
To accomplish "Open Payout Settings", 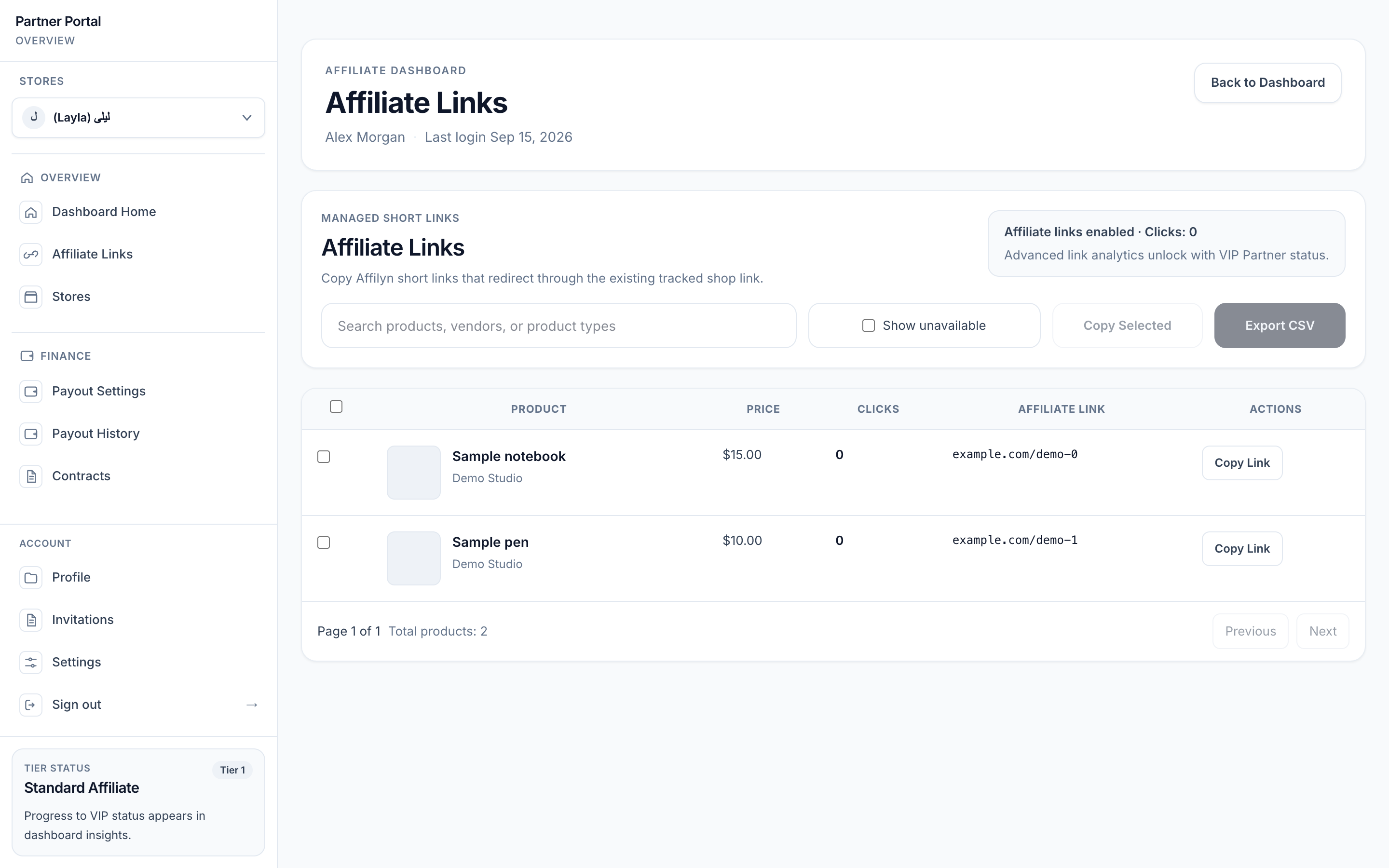I will click(138, 391).
